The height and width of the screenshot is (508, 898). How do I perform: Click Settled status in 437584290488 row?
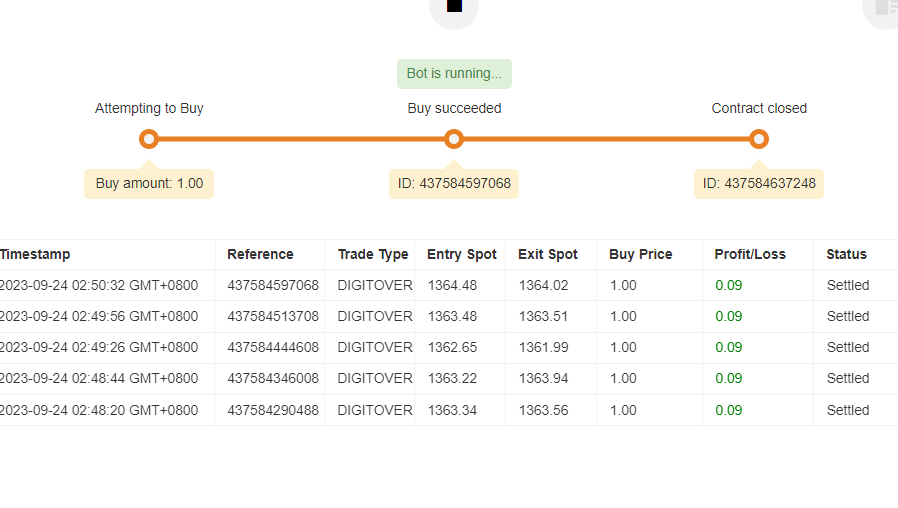pyautogui.click(x=848, y=410)
